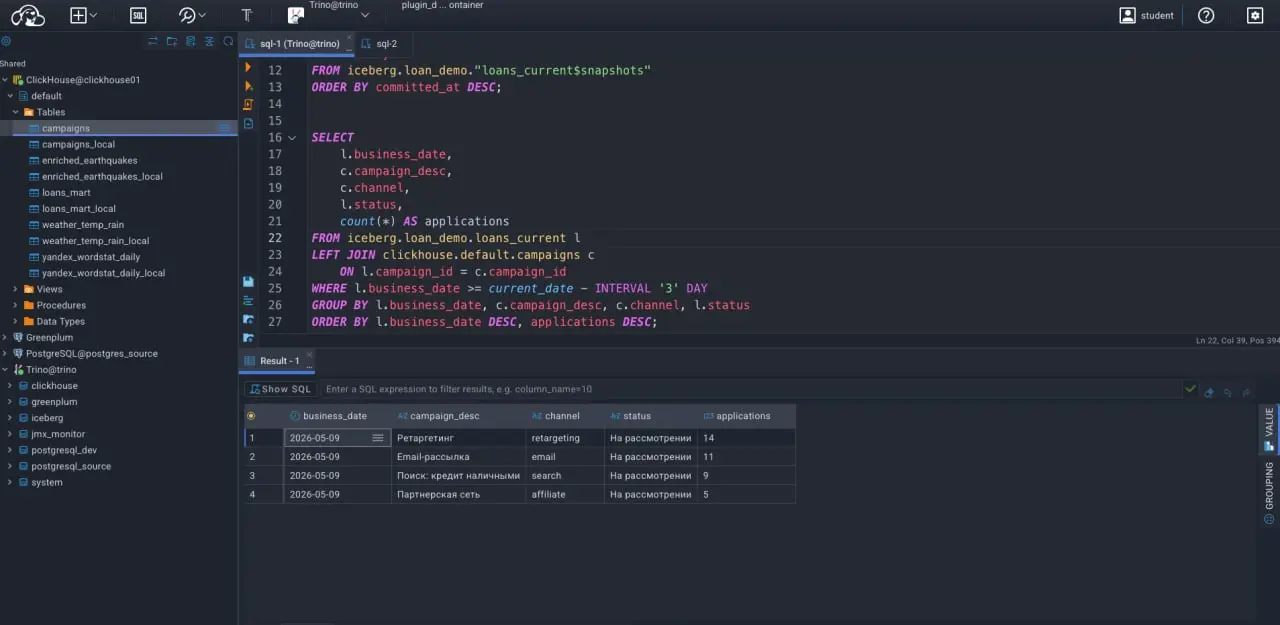The width and height of the screenshot is (1280, 625).
Task: Open the tools wrench dropdown
Action: pos(192,15)
